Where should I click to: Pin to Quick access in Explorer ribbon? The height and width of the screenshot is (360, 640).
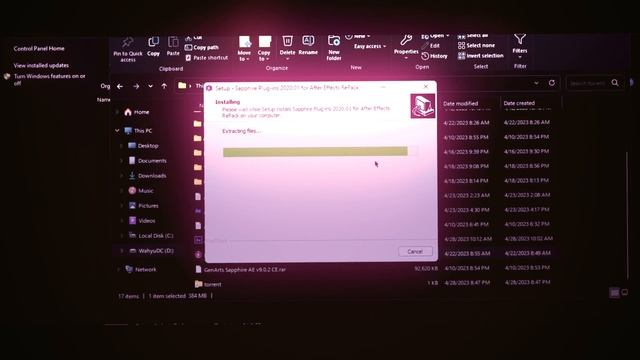coord(128,49)
